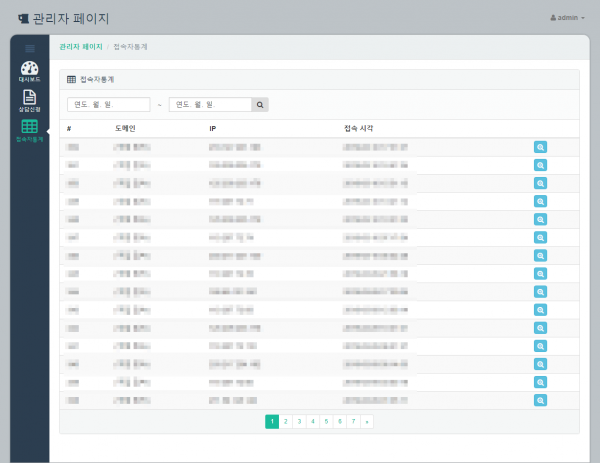
Task: Go to pagination page 1
Action: coord(272,422)
